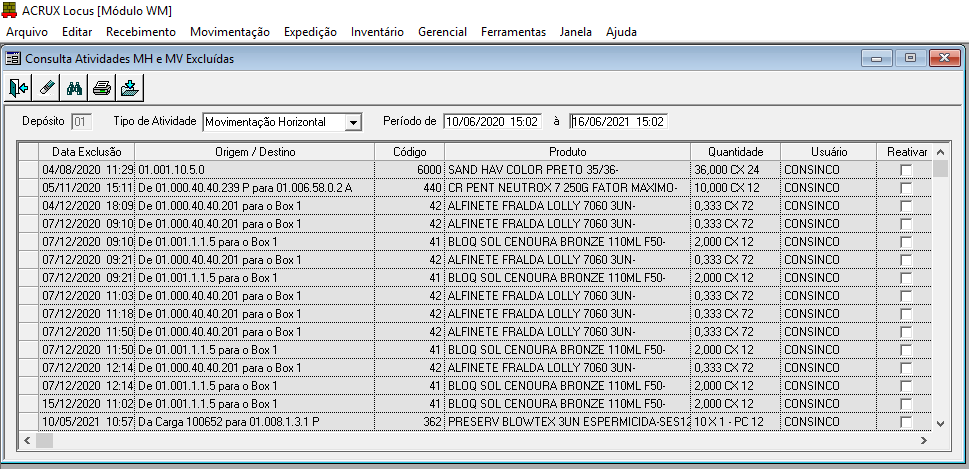Click the horizontal scrollbar thumb
Screen dimensions: 969x469
point(44,441)
